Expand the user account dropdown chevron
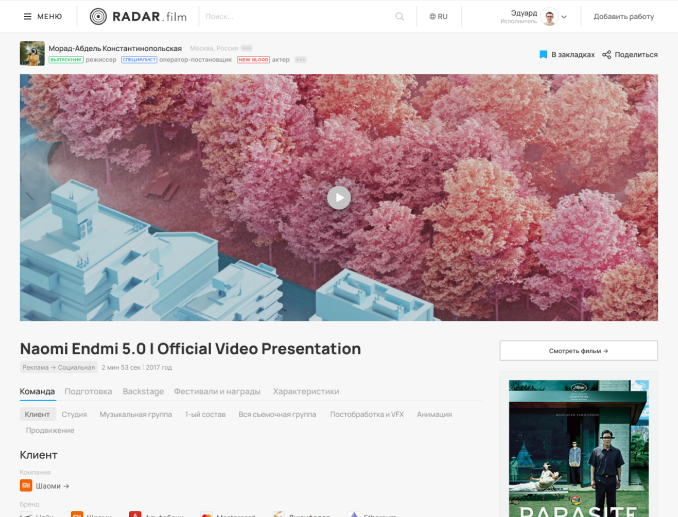Screen dimensions: 678x517 tap(564, 17)
